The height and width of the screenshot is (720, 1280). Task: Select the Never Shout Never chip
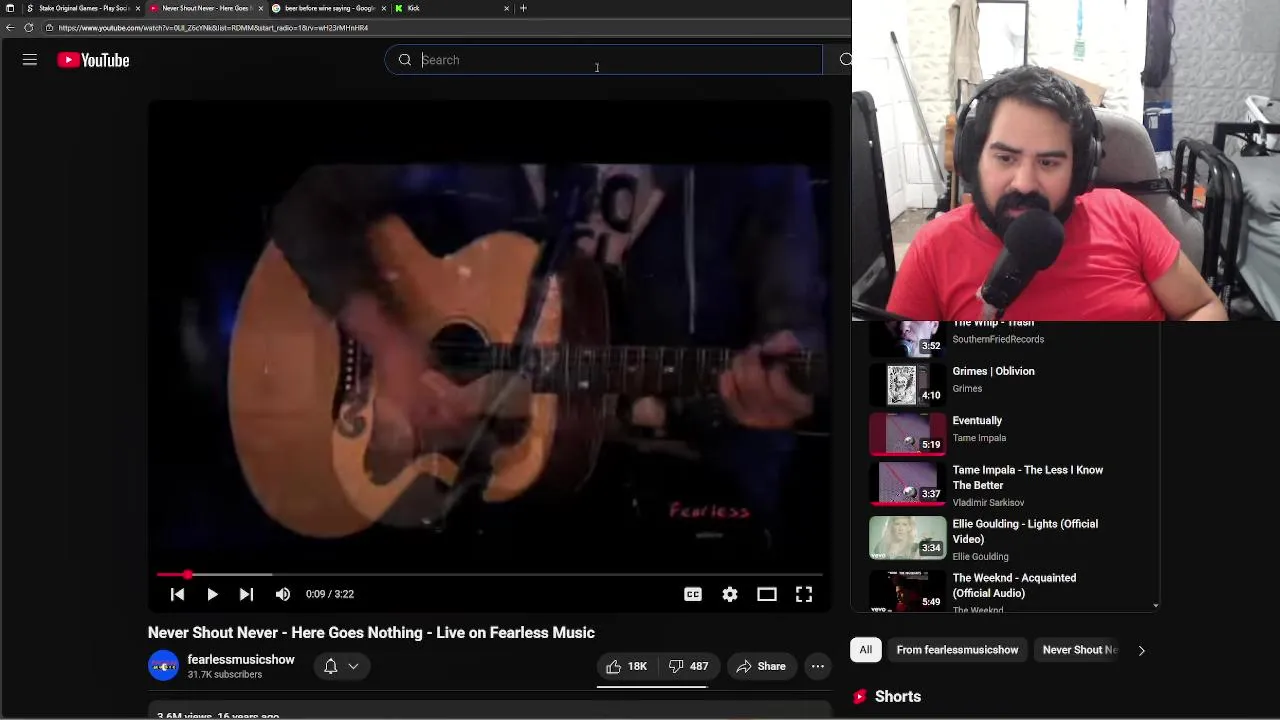pyautogui.click(x=1079, y=650)
